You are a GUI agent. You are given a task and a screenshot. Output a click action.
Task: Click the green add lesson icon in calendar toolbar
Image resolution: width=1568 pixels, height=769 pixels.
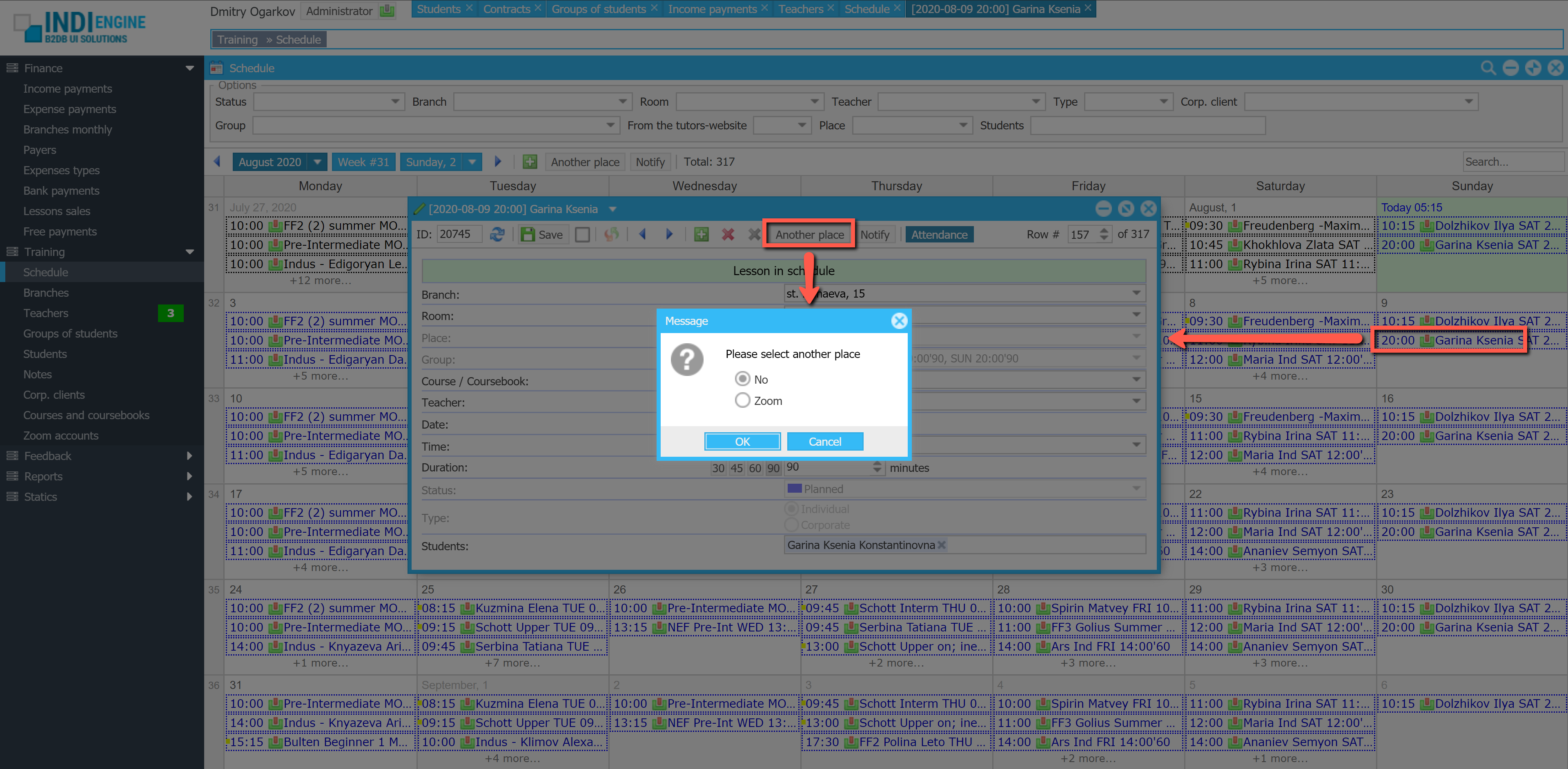[530, 162]
